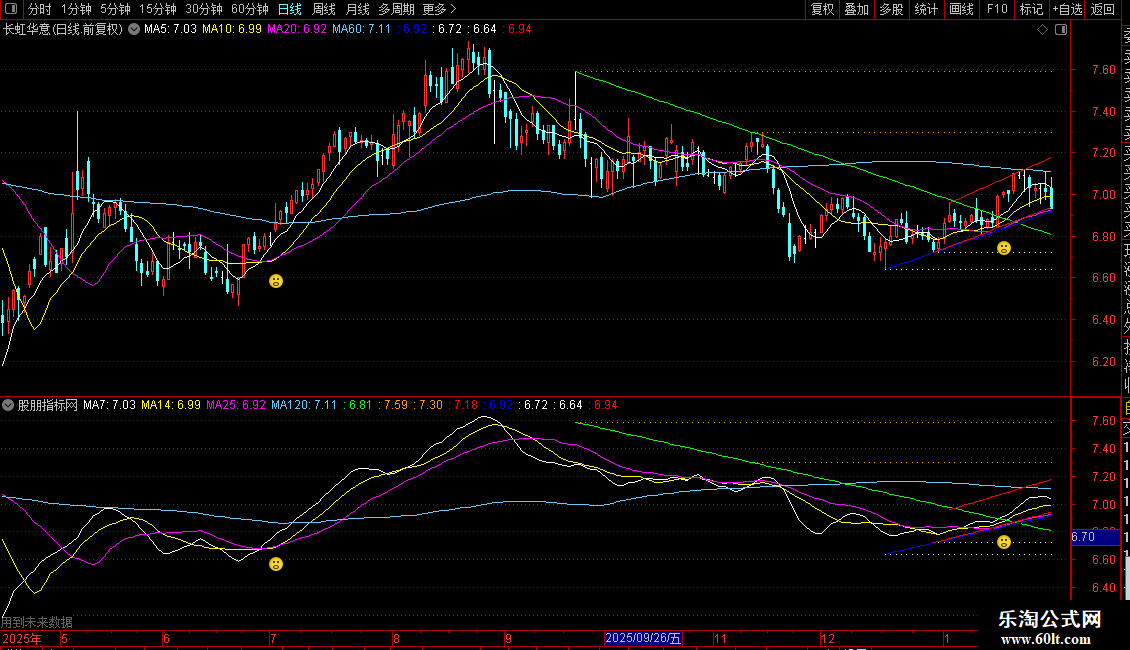Viewport: 1130px width, 650px height.
Task: Switch to 60分钟 period
Action: click(250, 9)
